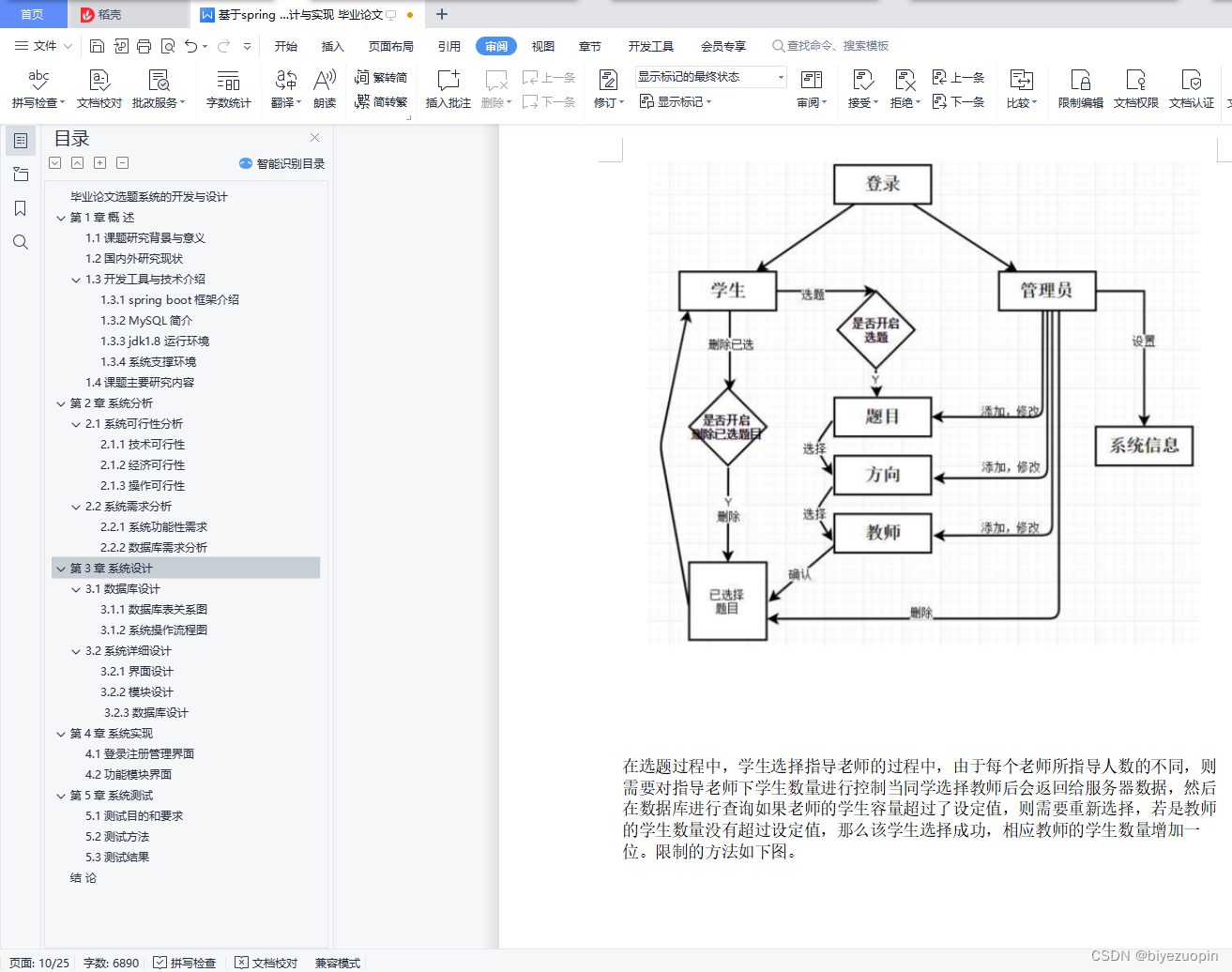Click the undo icon
The height and width of the screenshot is (972, 1232).
coord(191,45)
